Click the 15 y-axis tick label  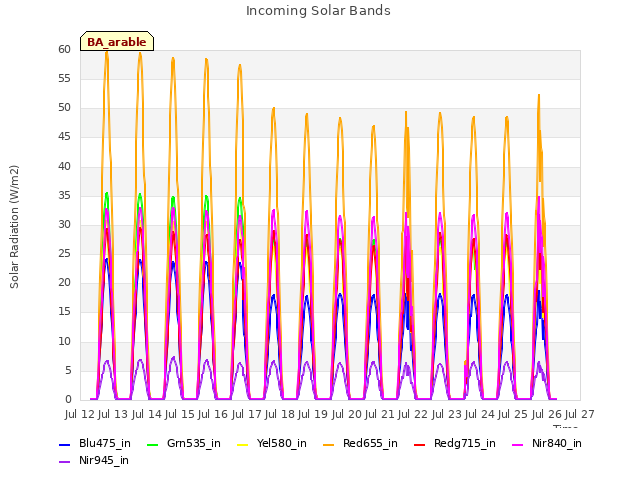click(64, 312)
